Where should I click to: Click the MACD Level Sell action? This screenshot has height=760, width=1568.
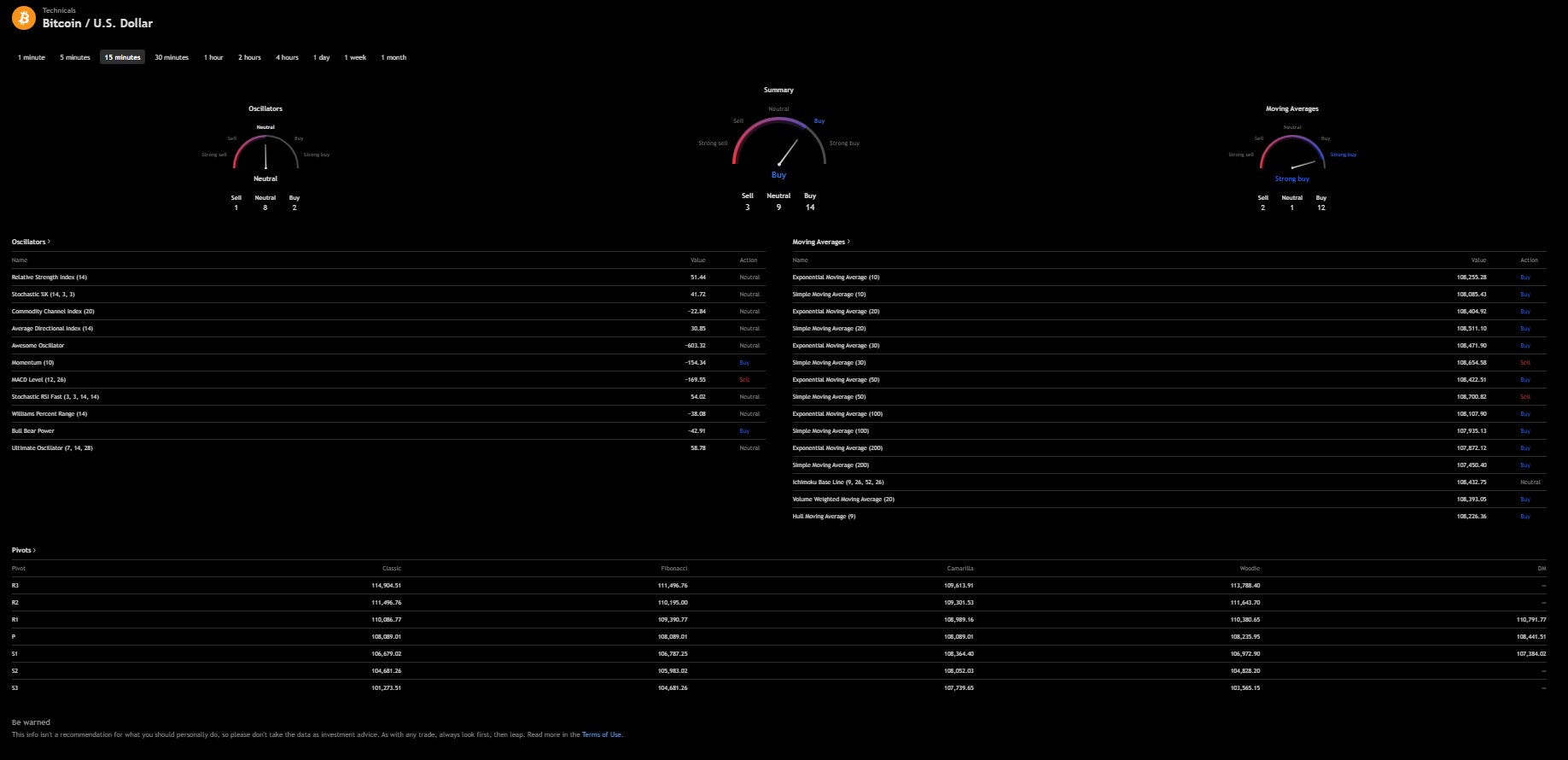(744, 380)
